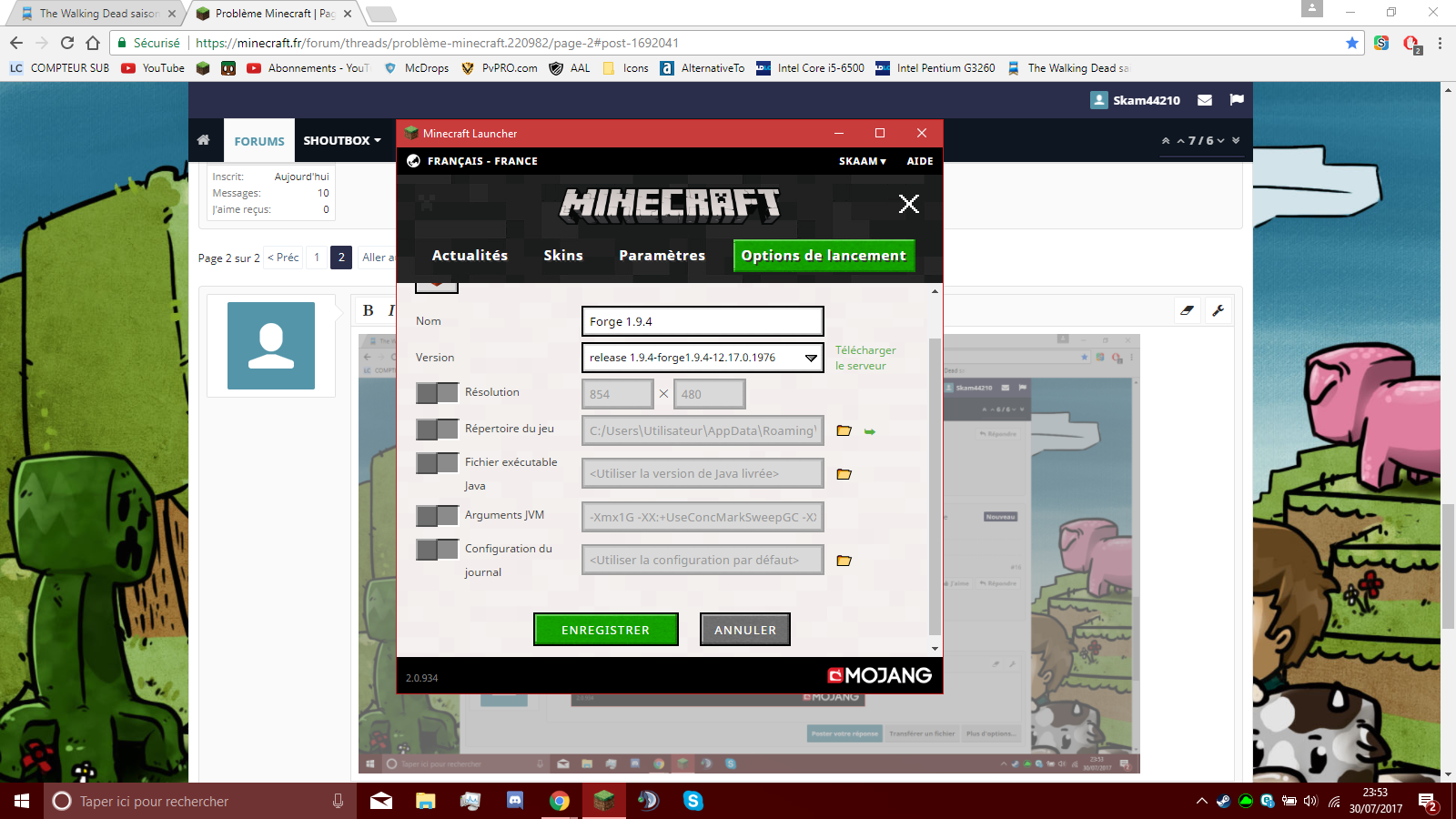Image resolution: width=1456 pixels, height=819 pixels.
Task: Click the launcher's vertical scrollbar
Action: [935, 487]
